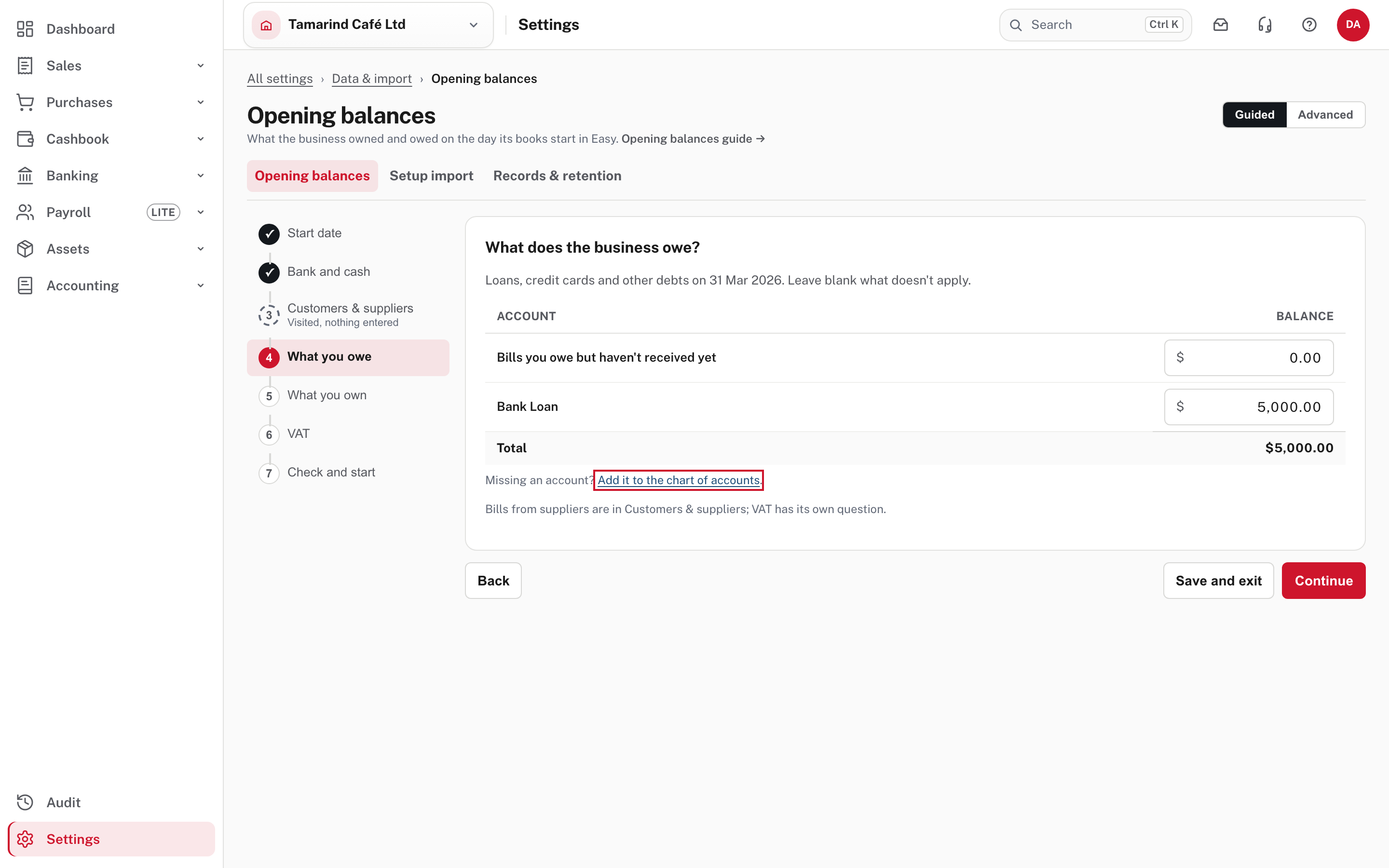The image size is (1389, 868).
Task: Expand the Sales menu chevron
Action: click(200, 66)
